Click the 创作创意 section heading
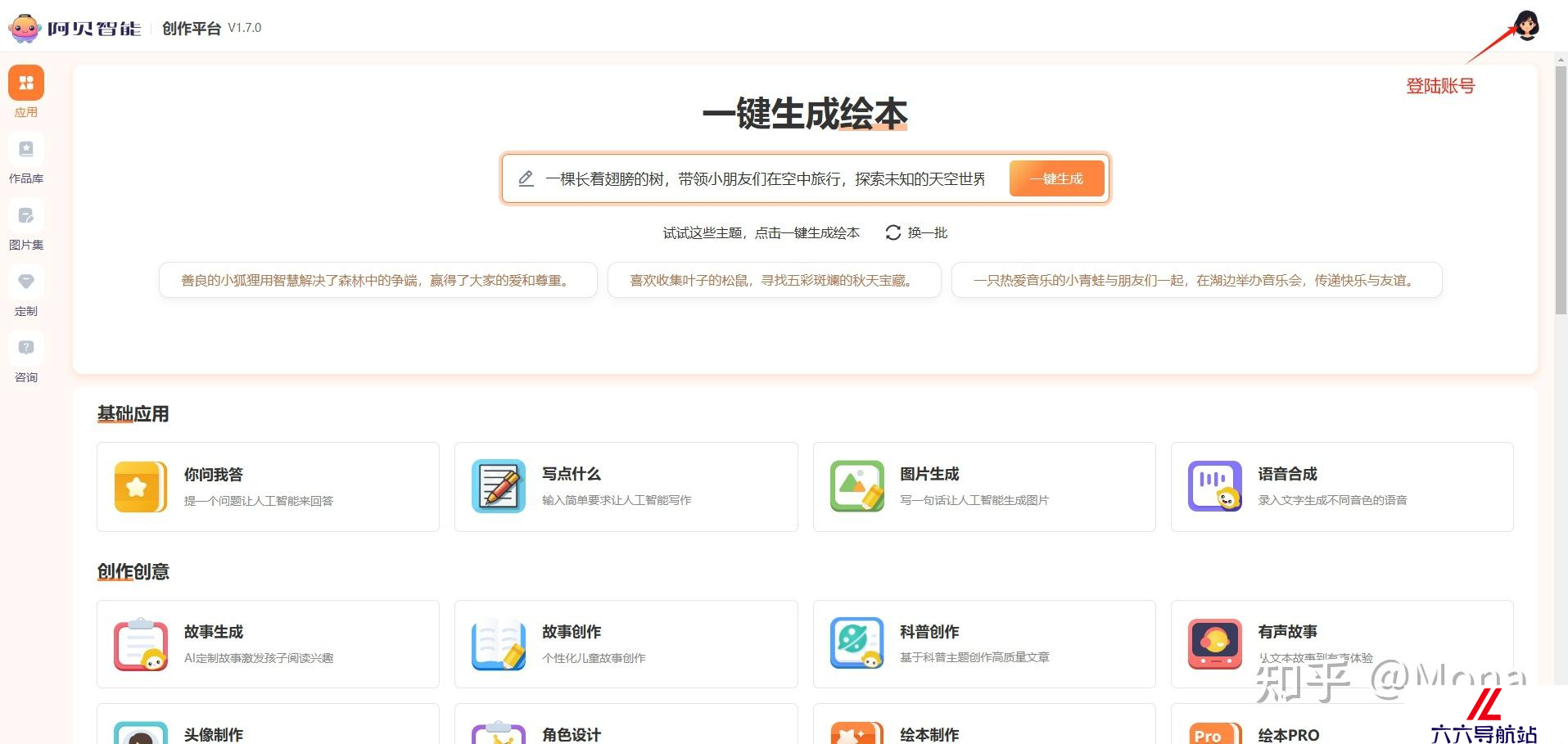This screenshot has width=1568, height=744. 133,571
